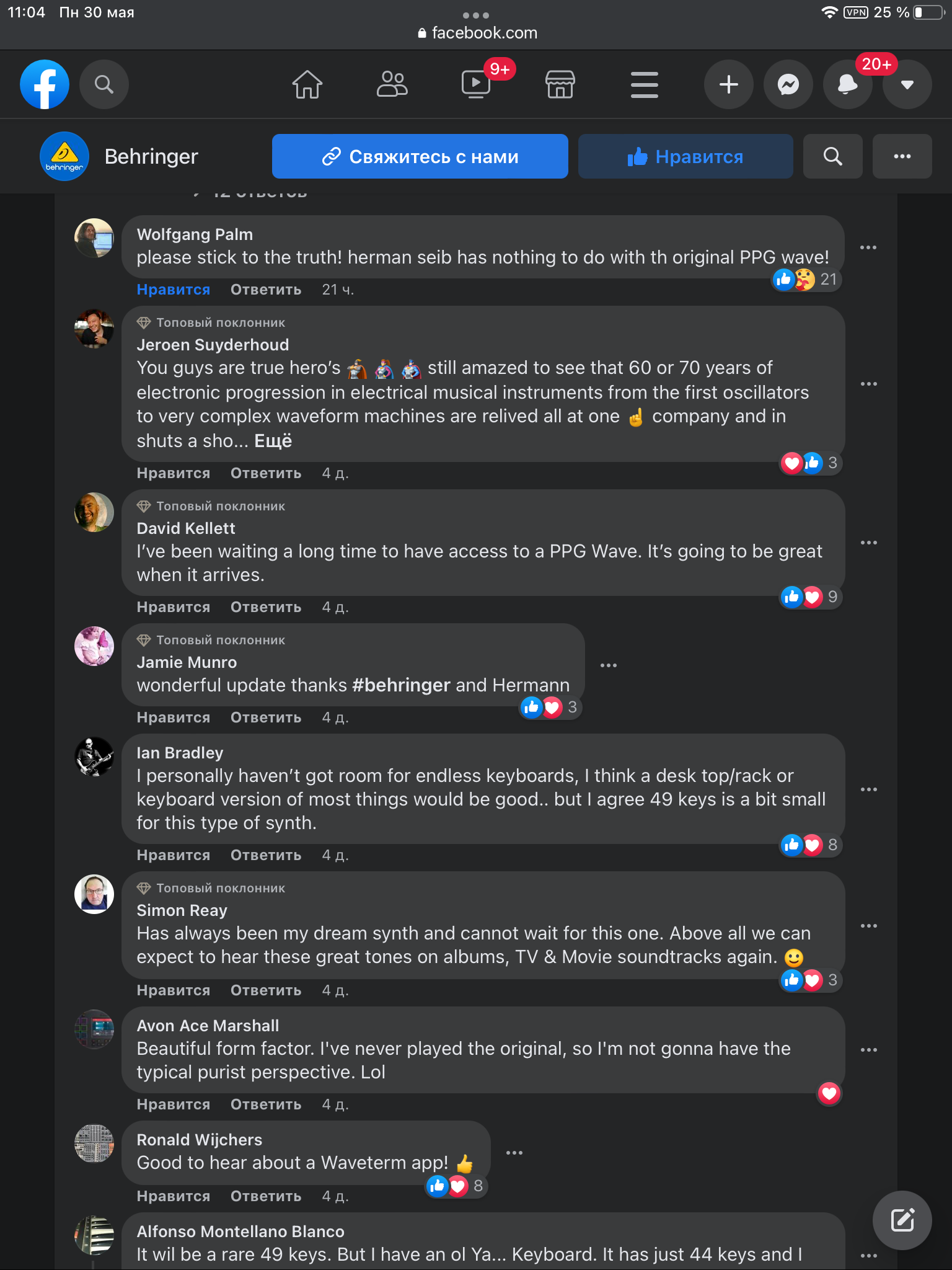Open the Friends icon in navigation bar
The image size is (952, 1270).
(392, 84)
